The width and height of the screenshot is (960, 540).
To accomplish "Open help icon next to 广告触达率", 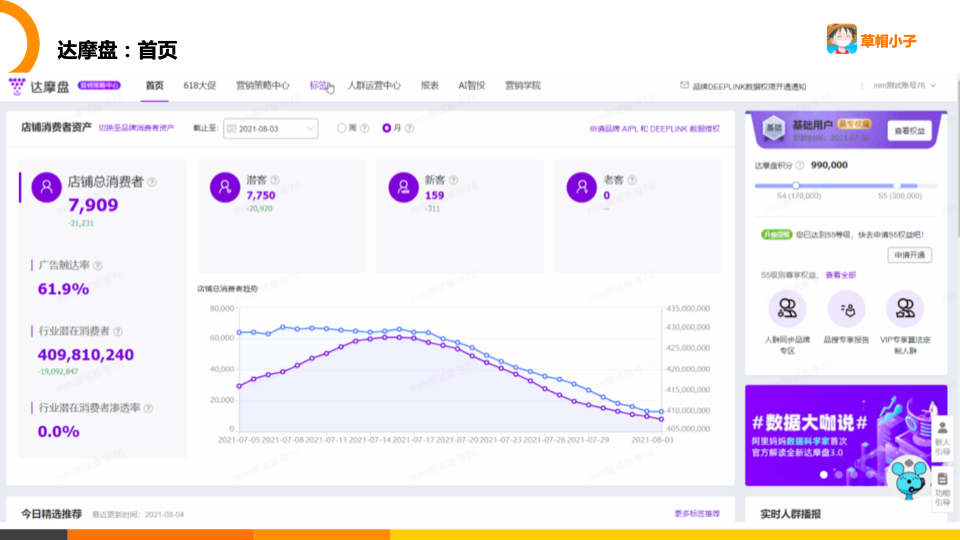I will click(98, 266).
